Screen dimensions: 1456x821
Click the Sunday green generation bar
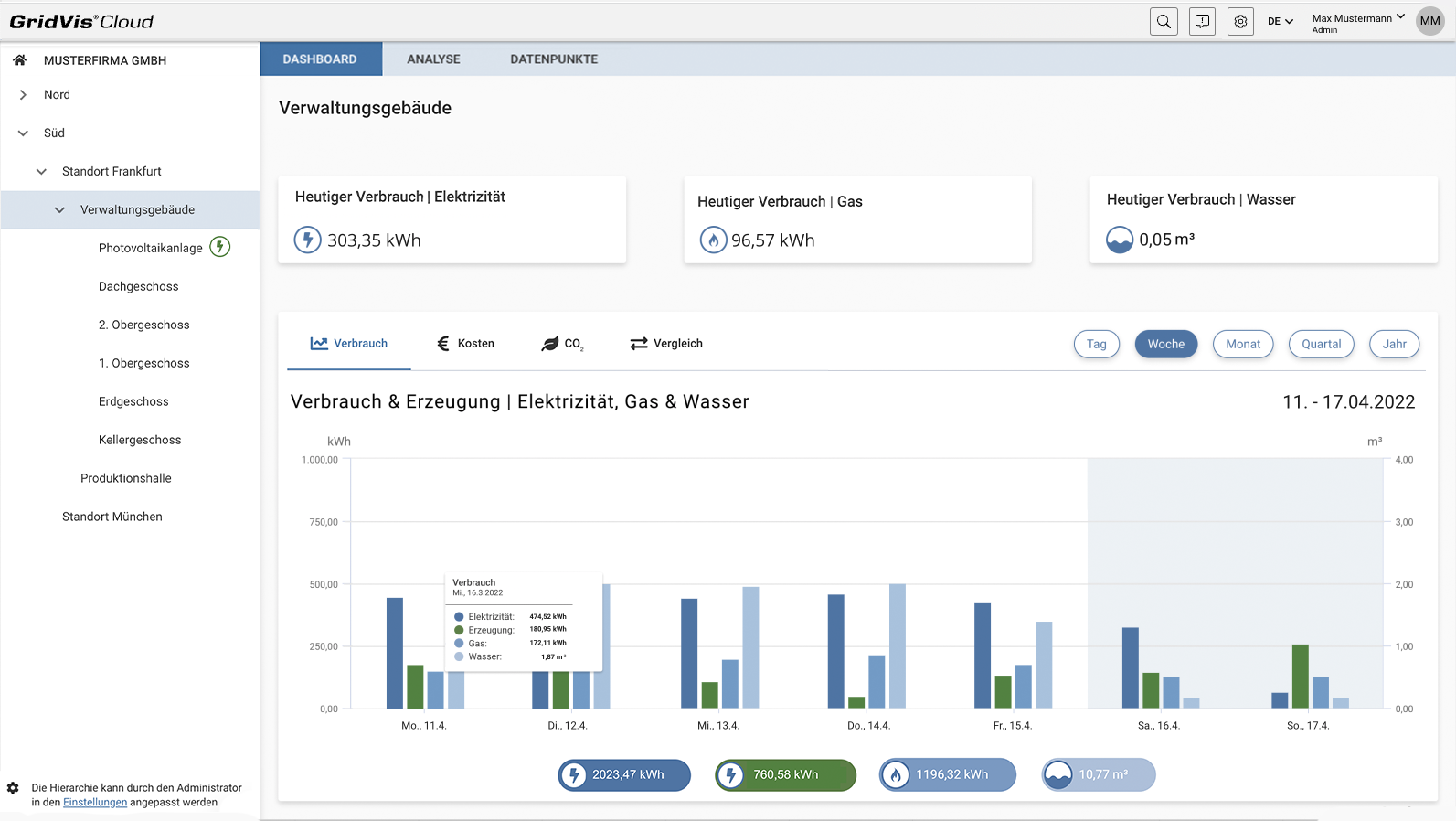point(1300,677)
